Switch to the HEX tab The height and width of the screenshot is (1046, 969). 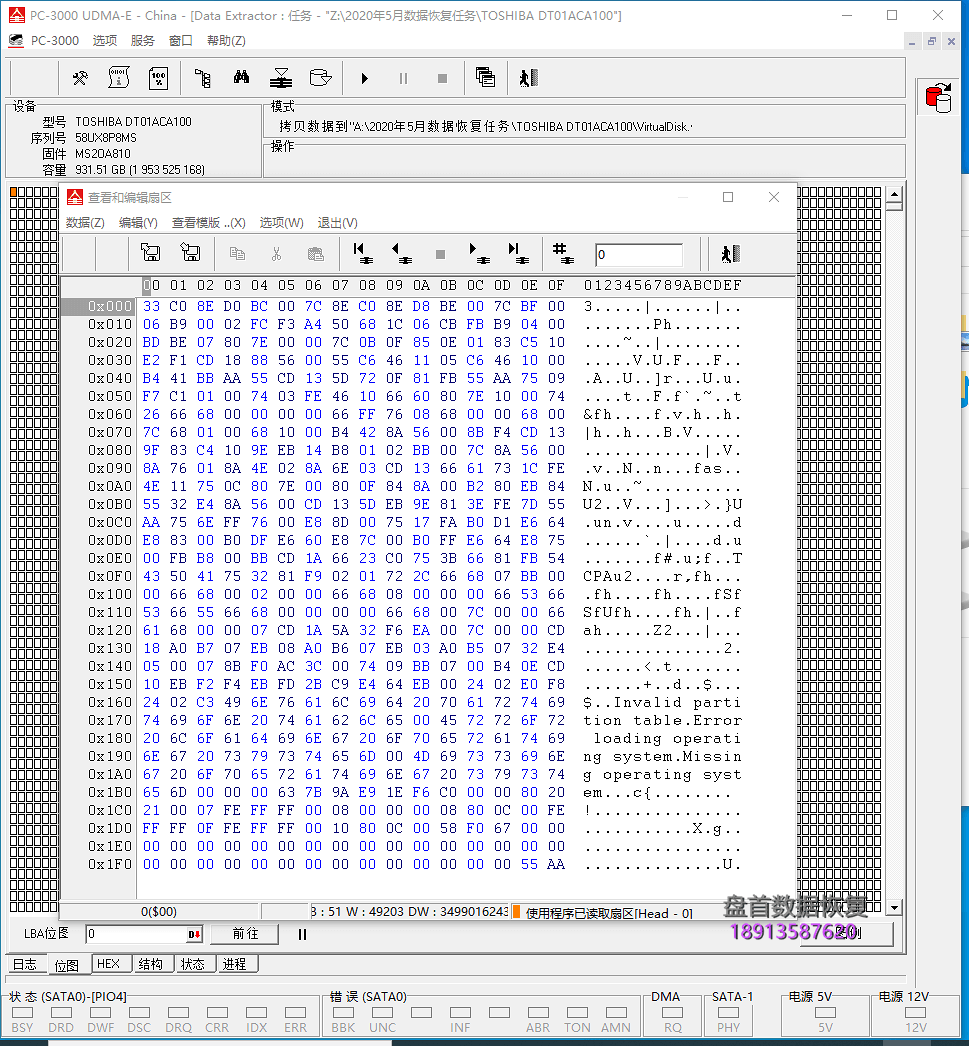(x=109, y=964)
